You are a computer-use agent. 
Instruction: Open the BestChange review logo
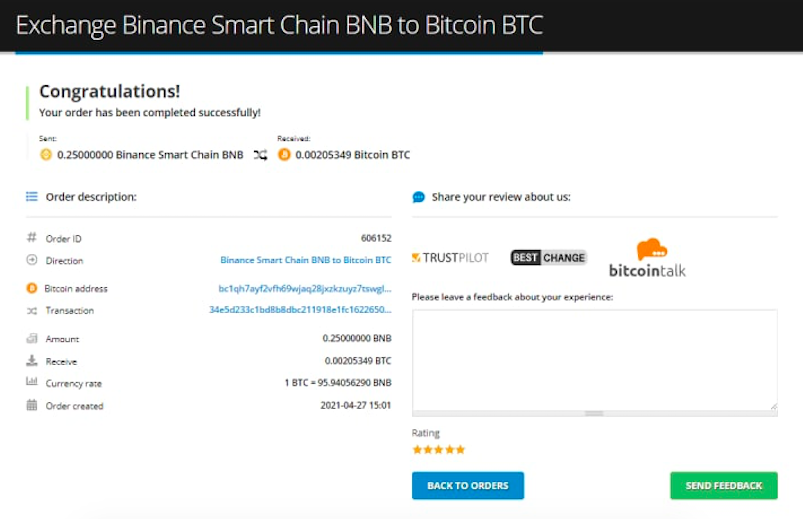click(x=548, y=257)
